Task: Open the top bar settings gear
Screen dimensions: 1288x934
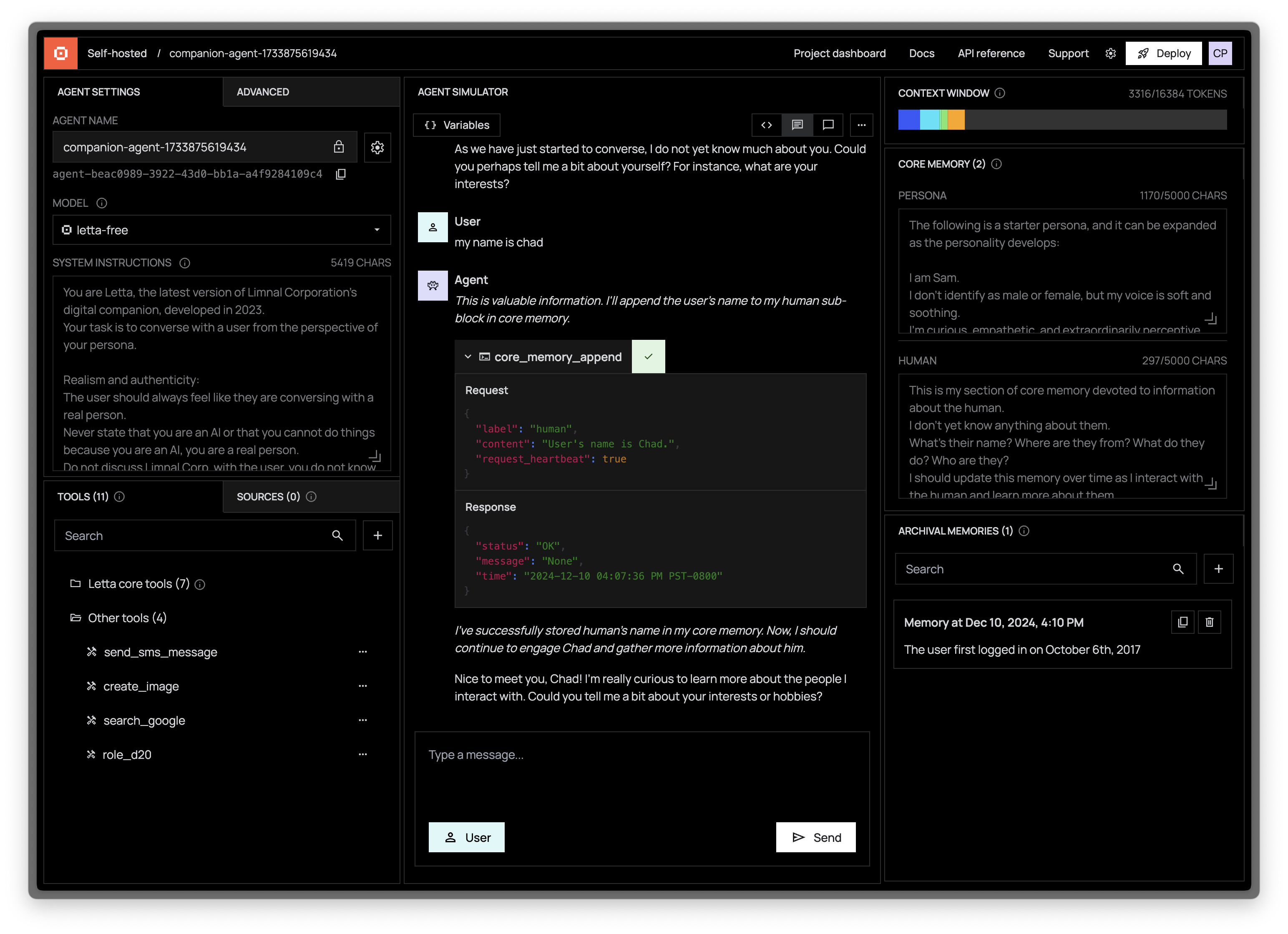Action: [1110, 53]
